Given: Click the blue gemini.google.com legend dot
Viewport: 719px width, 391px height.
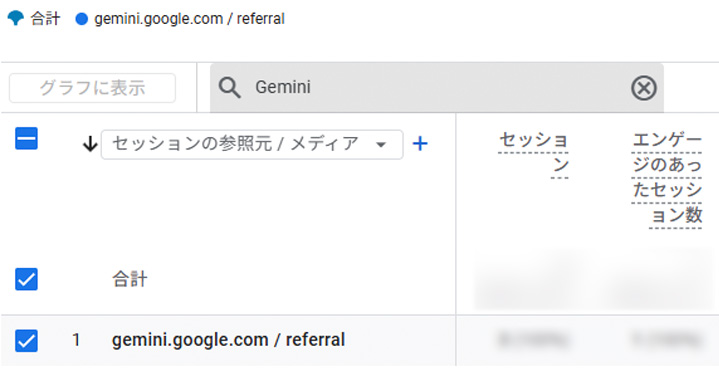Looking at the screenshot, I should 82,19.
